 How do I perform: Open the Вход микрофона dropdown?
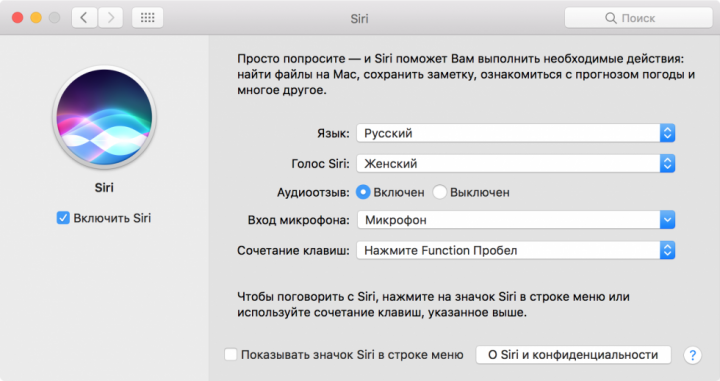[x=516, y=220]
